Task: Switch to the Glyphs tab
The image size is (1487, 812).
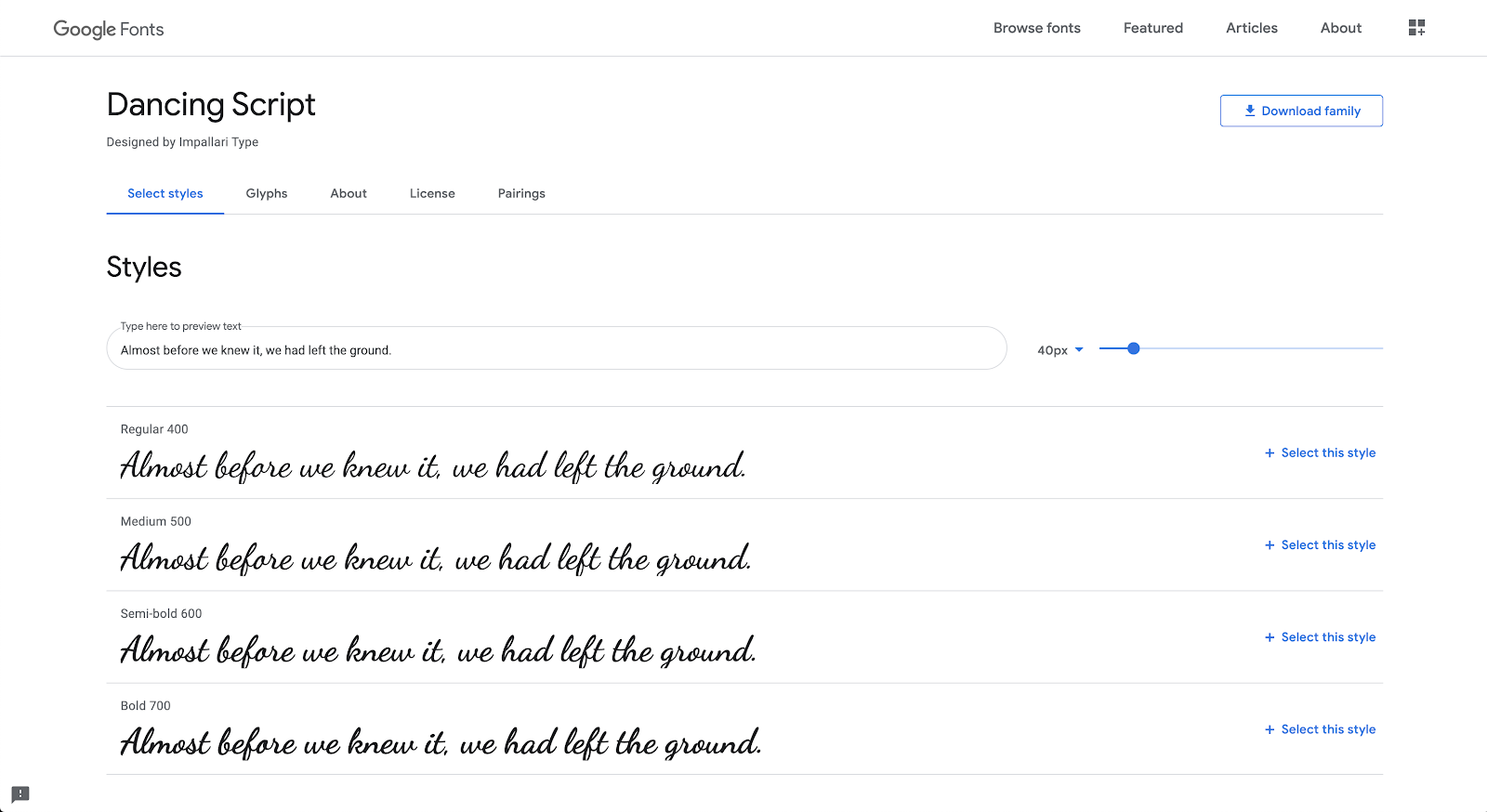Action: [267, 193]
